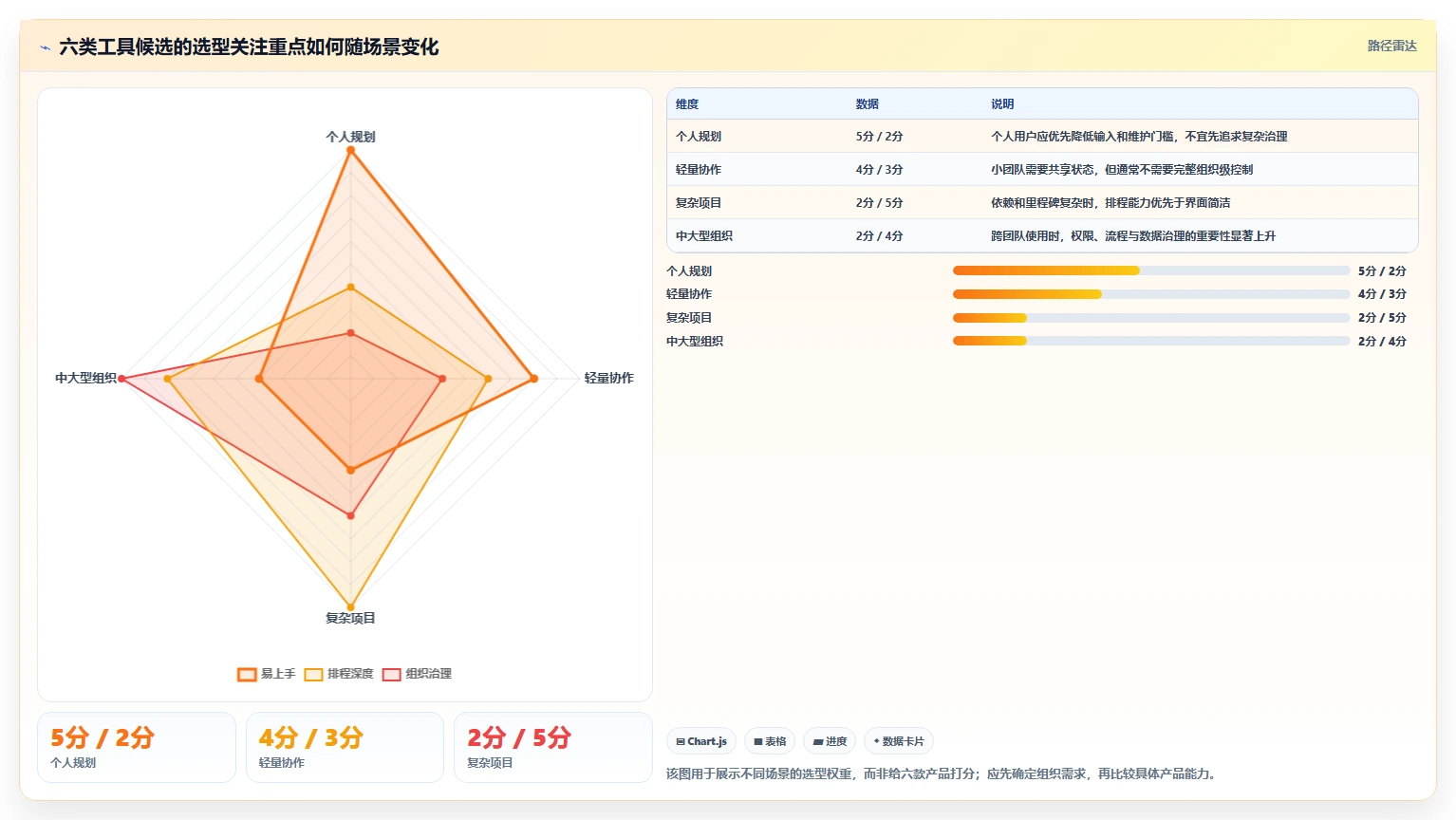Click the 进度 tag

(x=830, y=741)
